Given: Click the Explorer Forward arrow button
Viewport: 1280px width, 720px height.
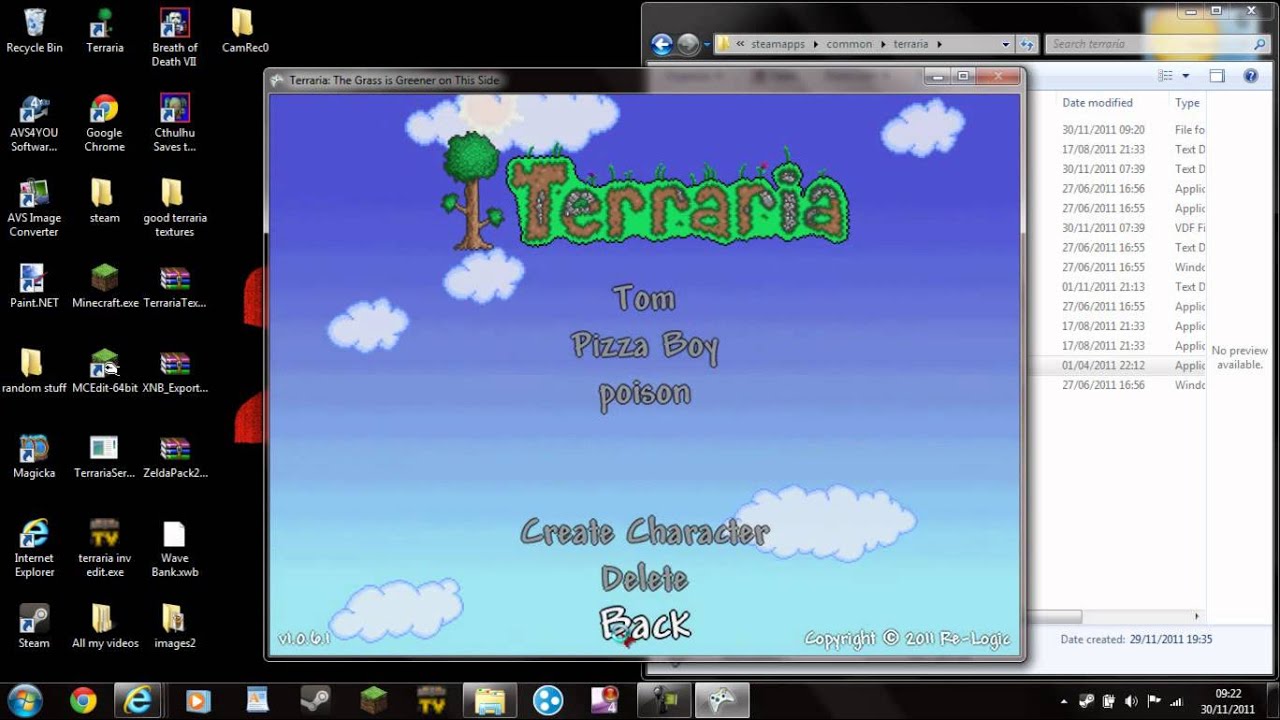Looking at the screenshot, I should tap(688, 44).
